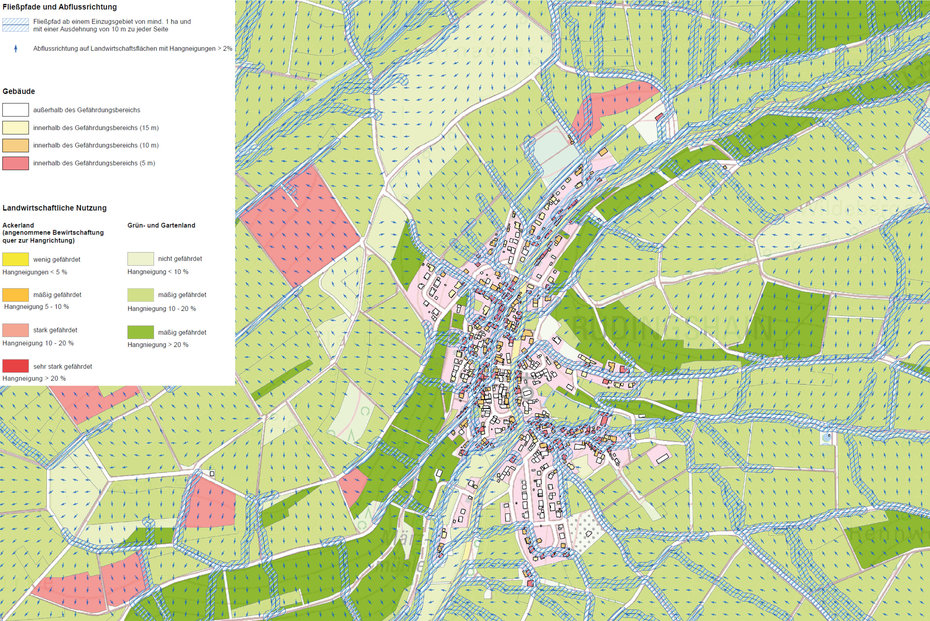The width and height of the screenshot is (930, 621).
Task: Click the dark green Hangneigung > 20 % swatch
Action: coord(141,332)
